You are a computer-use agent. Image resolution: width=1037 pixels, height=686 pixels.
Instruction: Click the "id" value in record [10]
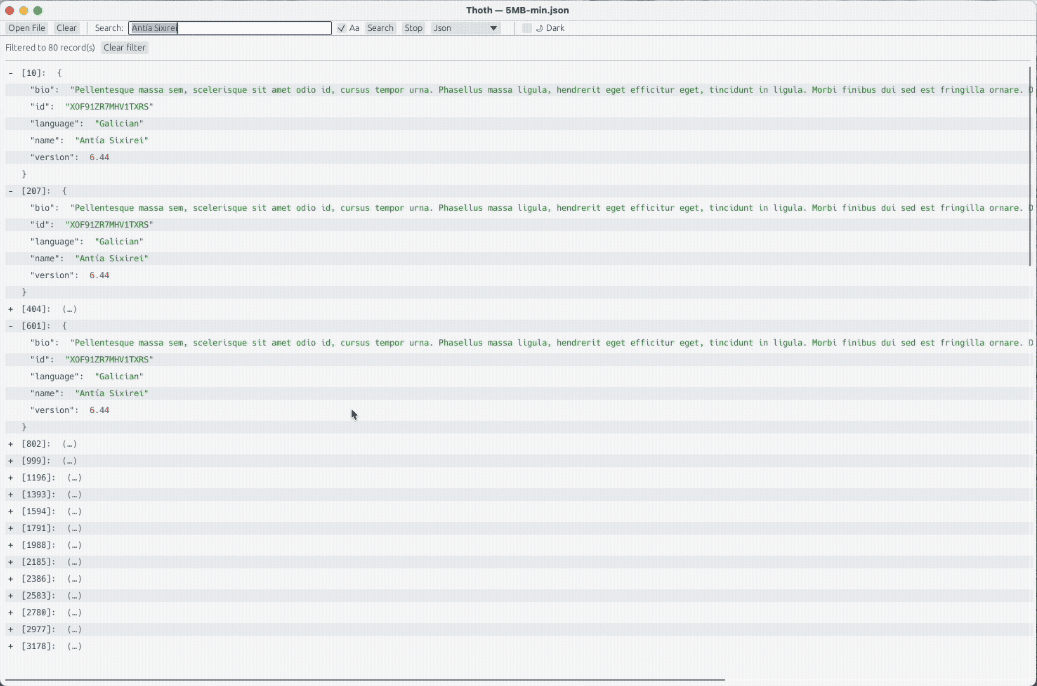pos(109,107)
